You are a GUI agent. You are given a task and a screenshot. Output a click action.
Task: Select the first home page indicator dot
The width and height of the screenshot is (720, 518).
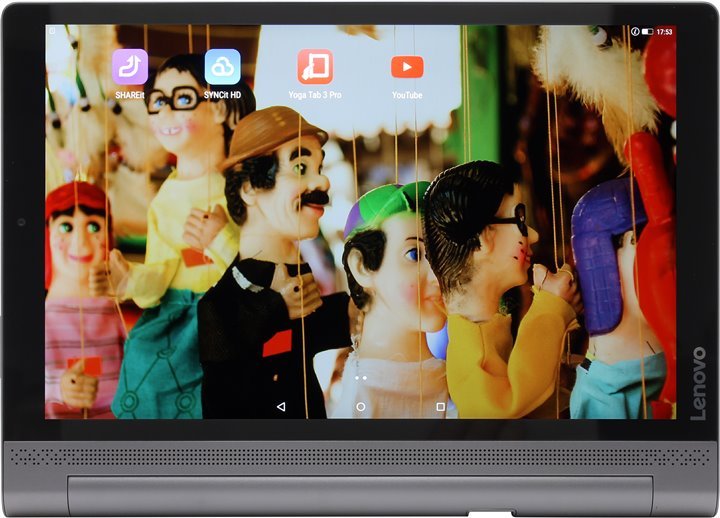pyautogui.click(x=356, y=379)
